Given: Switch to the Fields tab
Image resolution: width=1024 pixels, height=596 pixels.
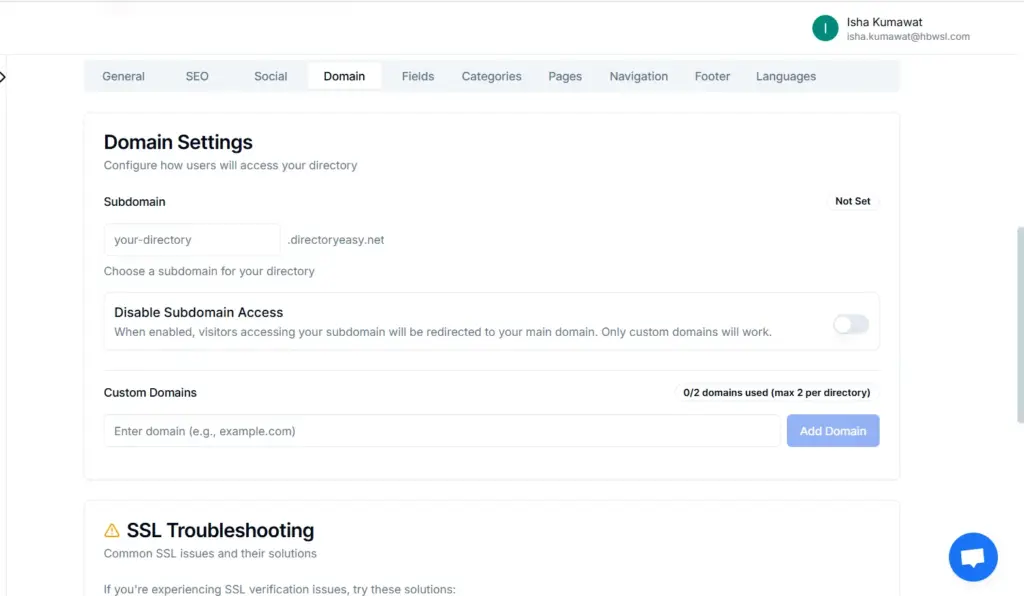Looking at the screenshot, I should (417, 76).
